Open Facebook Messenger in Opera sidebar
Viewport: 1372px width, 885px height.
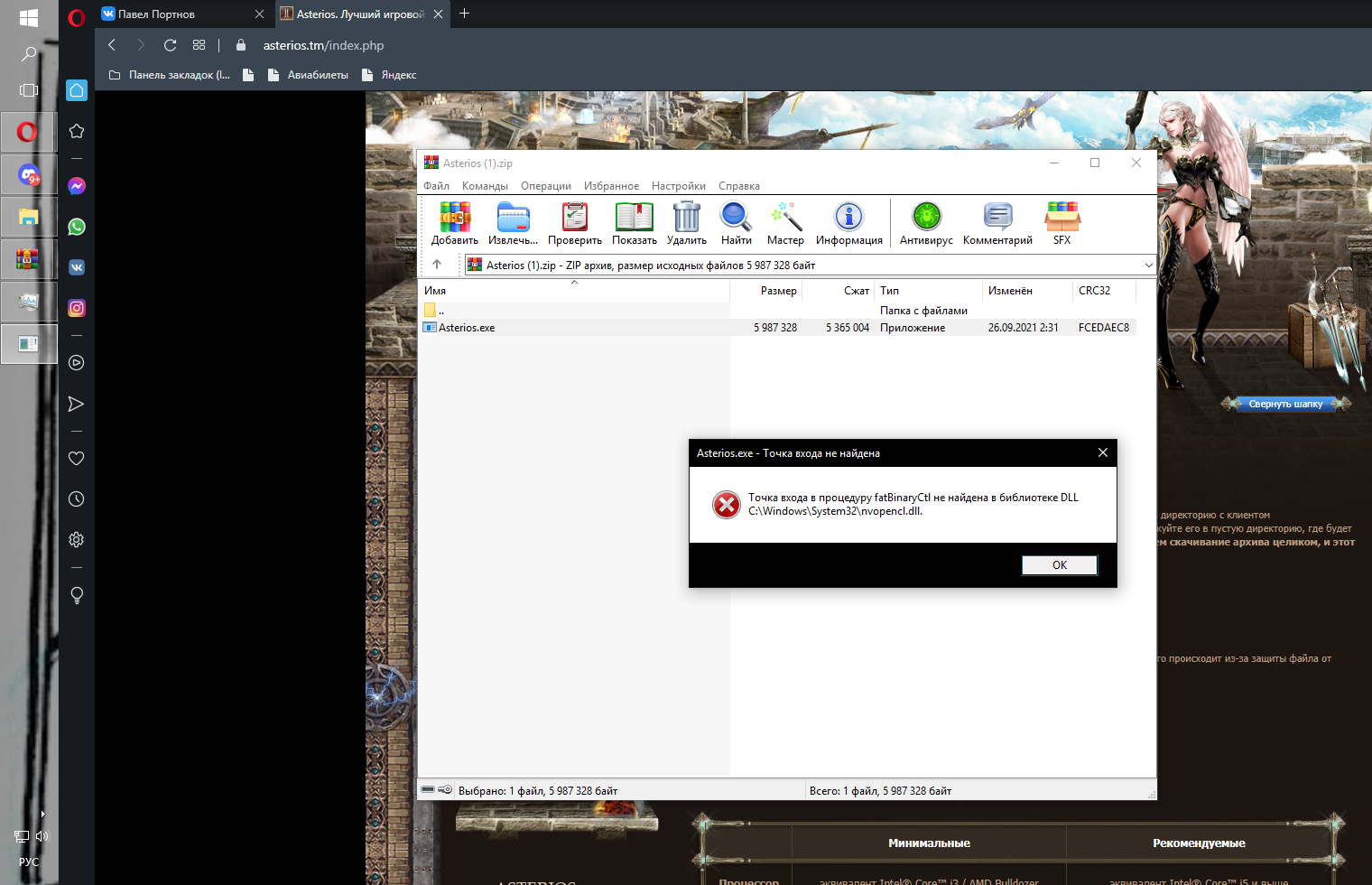pos(77,186)
